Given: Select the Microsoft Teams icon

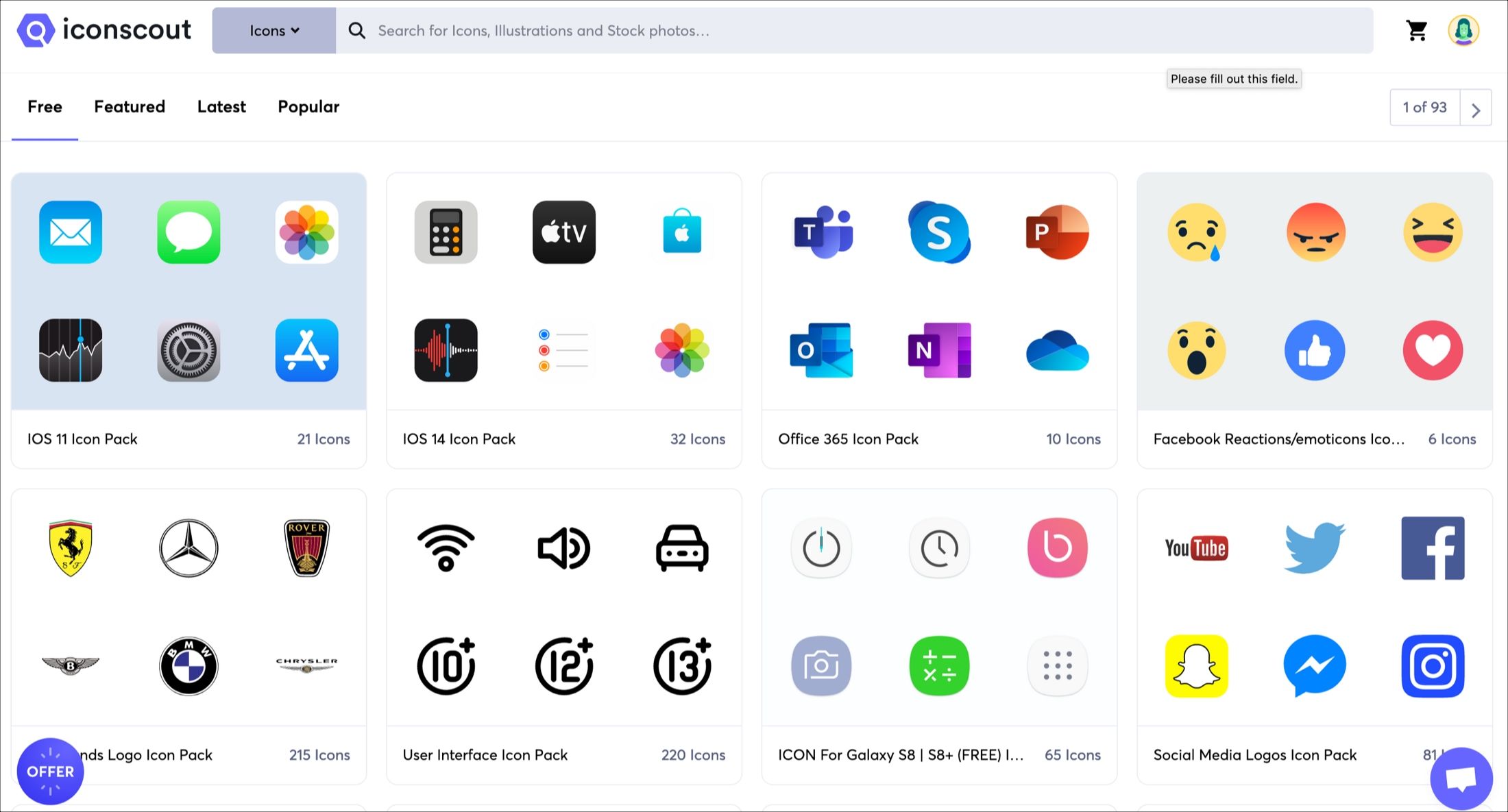Looking at the screenshot, I should [822, 232].
